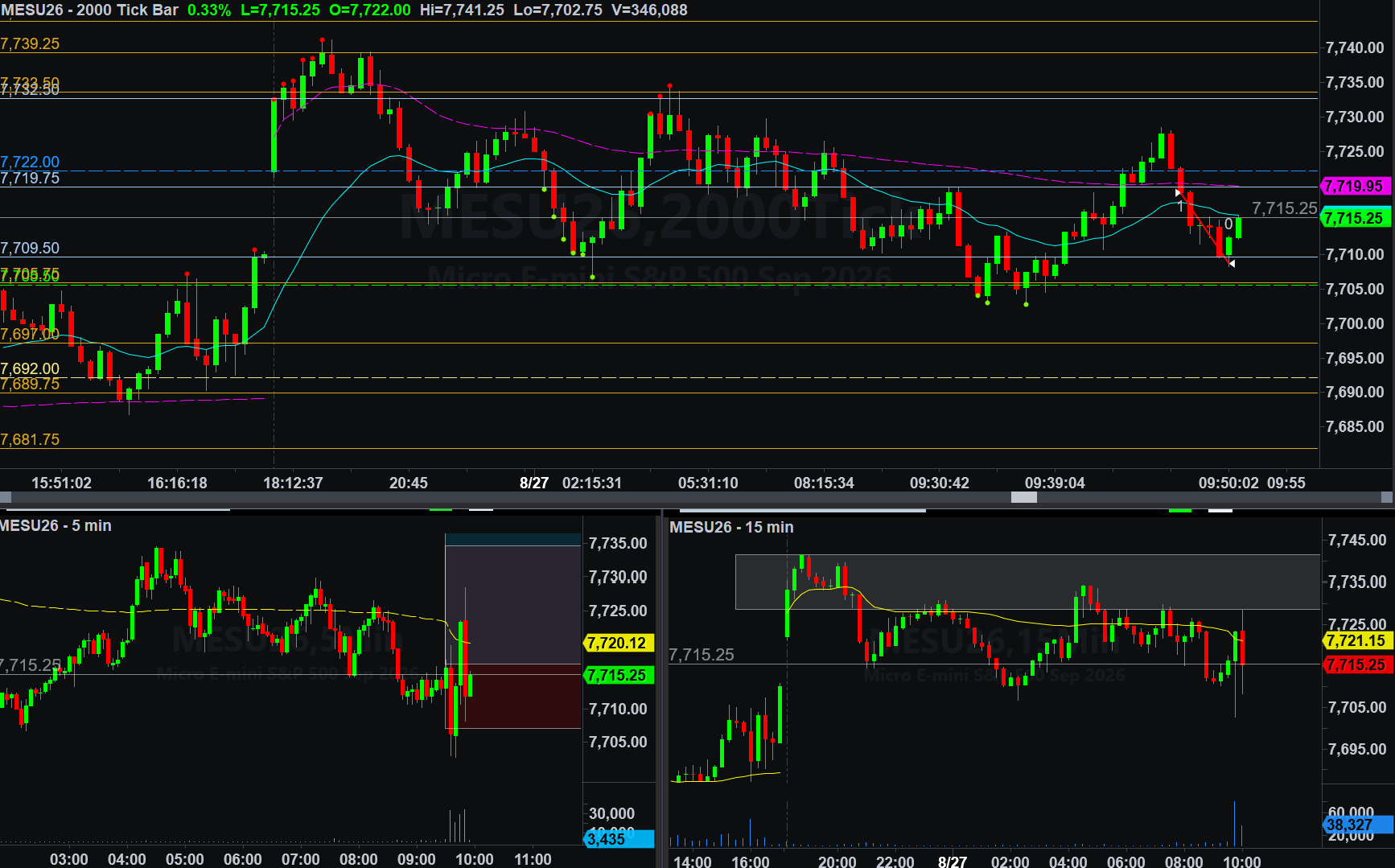Click the 7,685.00 price axis label on the tick chart
The width and height of the screenshot is (1395, 868).
point(1355,427)
